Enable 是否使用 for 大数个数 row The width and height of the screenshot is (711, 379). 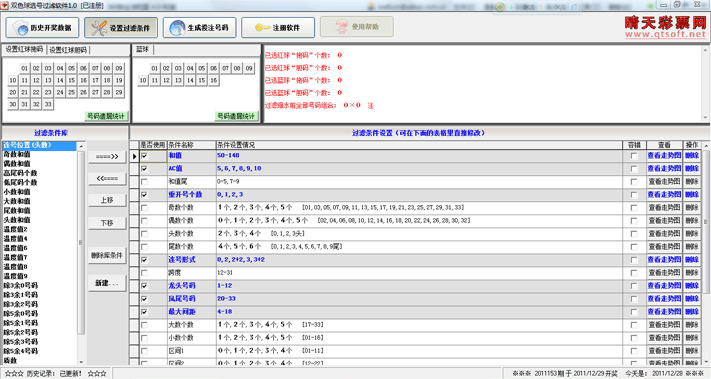pyautogui.click(x=144, y=326)
